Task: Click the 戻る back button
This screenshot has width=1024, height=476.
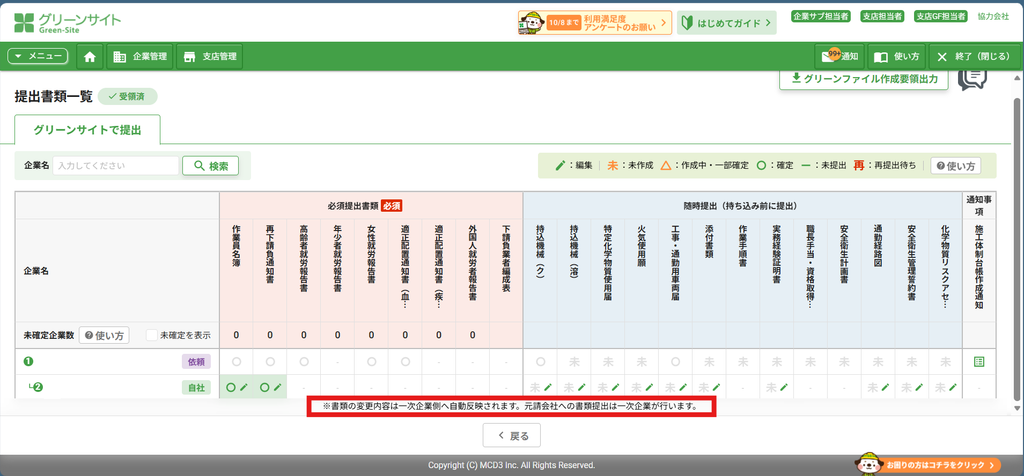Action: pyautogui.click(x=511, y=435)
